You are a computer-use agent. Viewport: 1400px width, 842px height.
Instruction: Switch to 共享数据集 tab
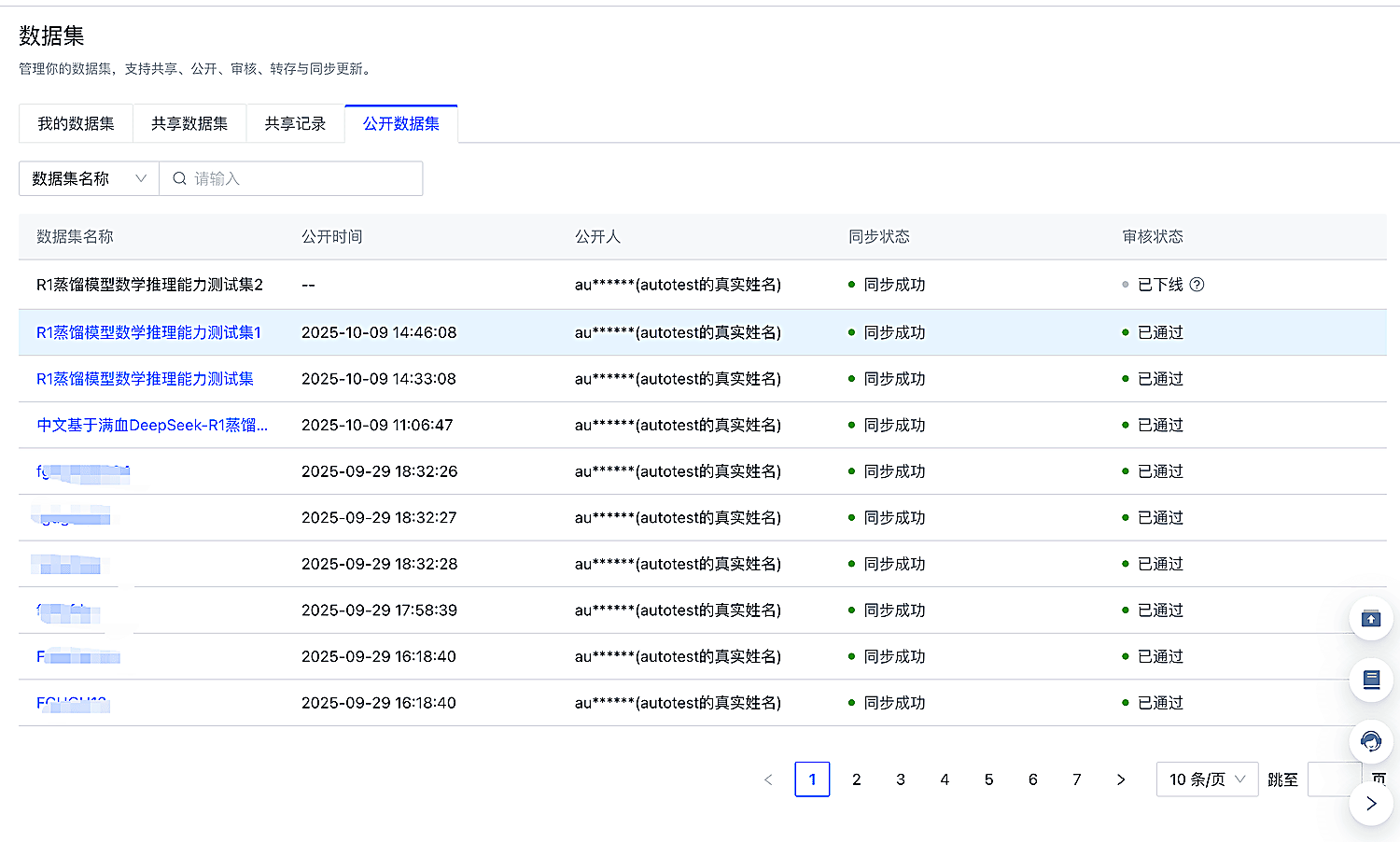(x=189, y=123)
